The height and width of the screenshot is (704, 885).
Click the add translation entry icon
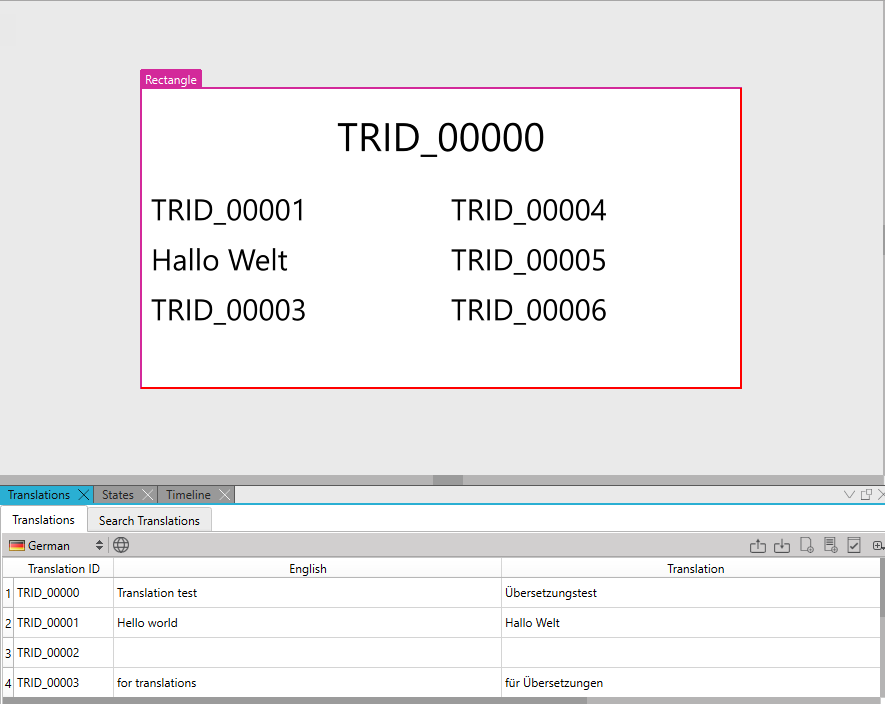coord(806,546)
